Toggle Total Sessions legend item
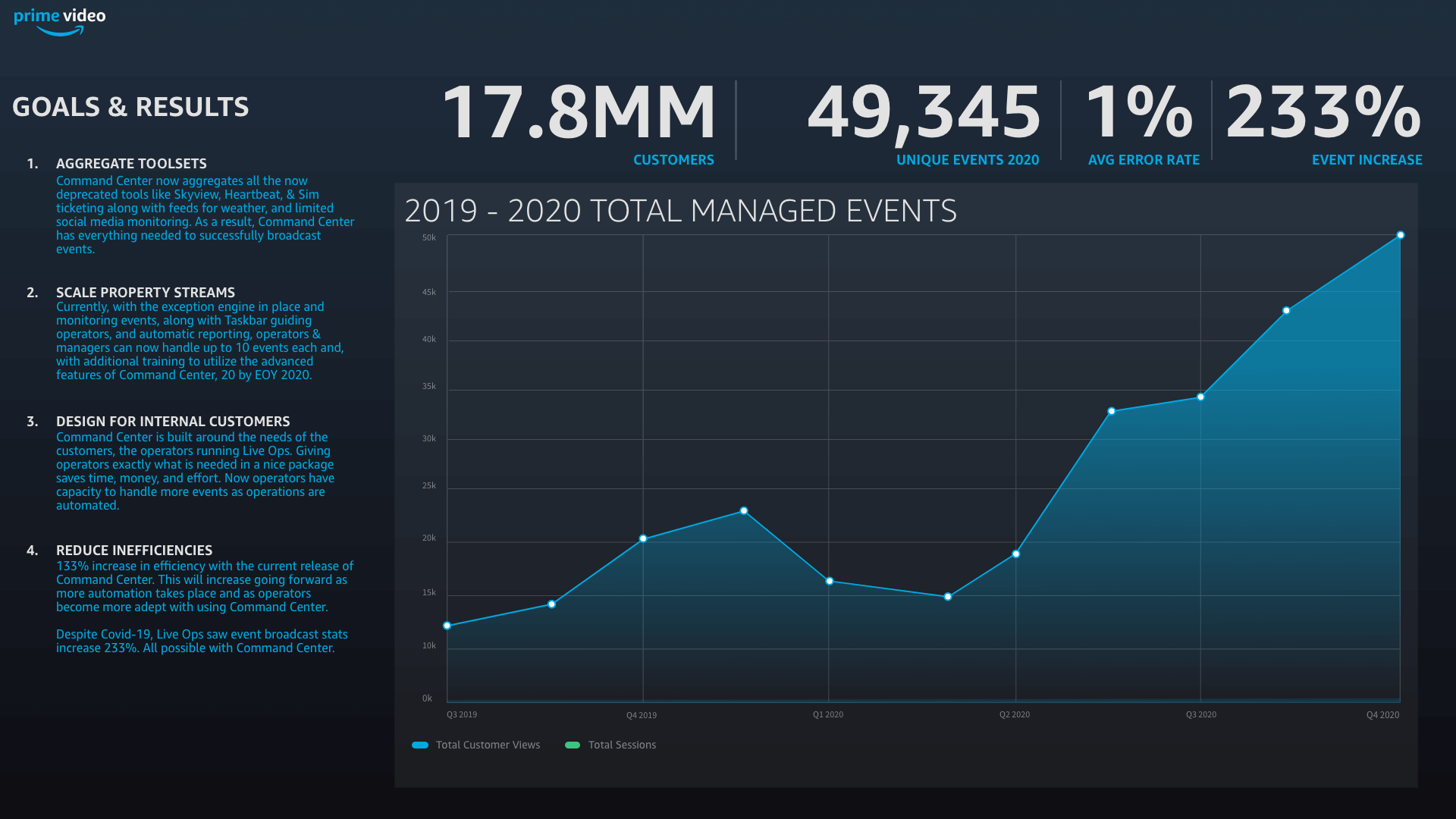 622,745
